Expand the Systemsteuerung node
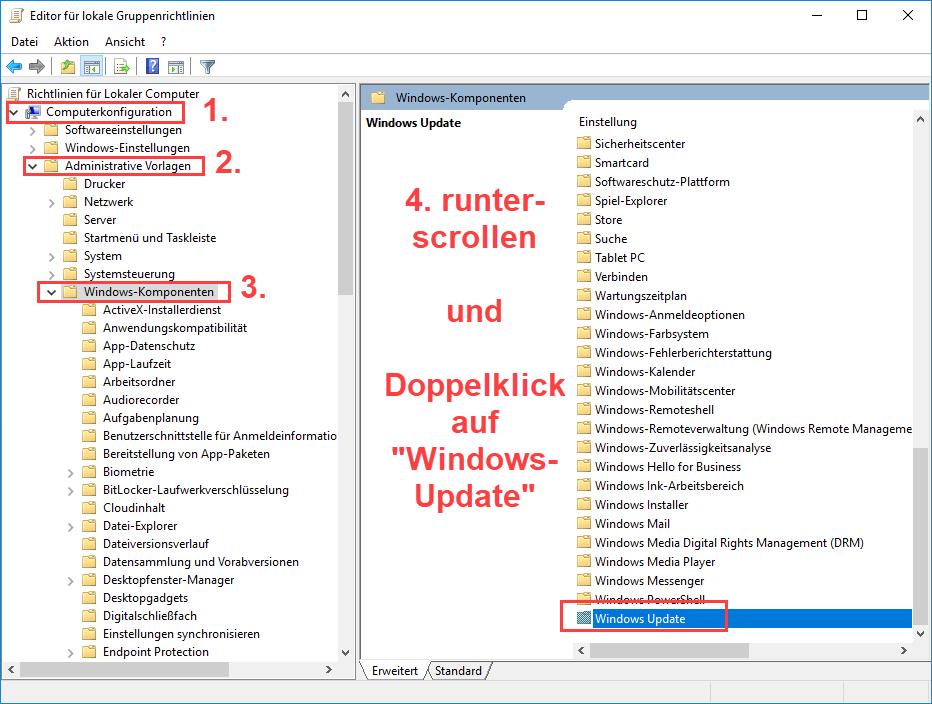 click(x=52, y=275)
